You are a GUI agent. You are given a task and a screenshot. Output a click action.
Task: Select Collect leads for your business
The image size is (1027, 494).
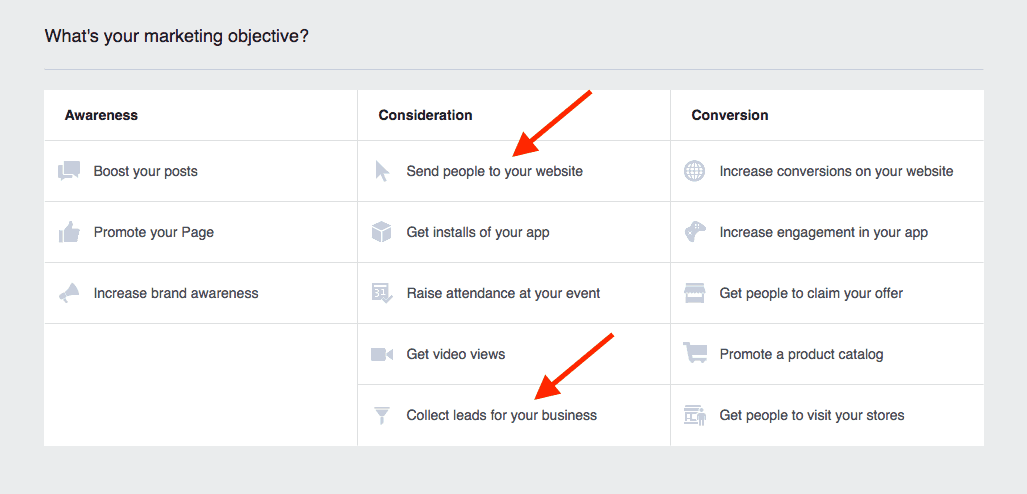pos(501,415)
